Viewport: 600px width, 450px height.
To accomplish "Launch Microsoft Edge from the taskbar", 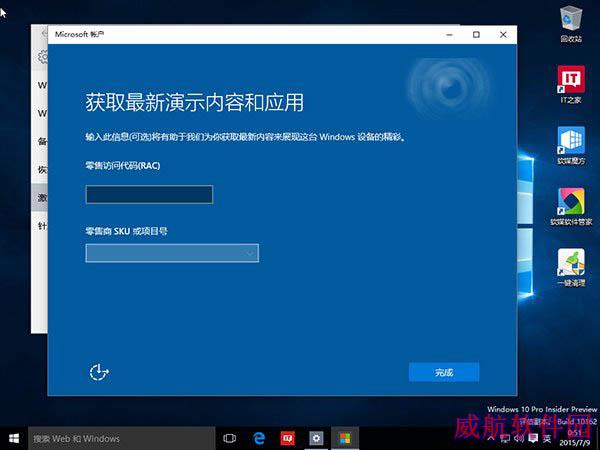I will click(x=259, y=439).
